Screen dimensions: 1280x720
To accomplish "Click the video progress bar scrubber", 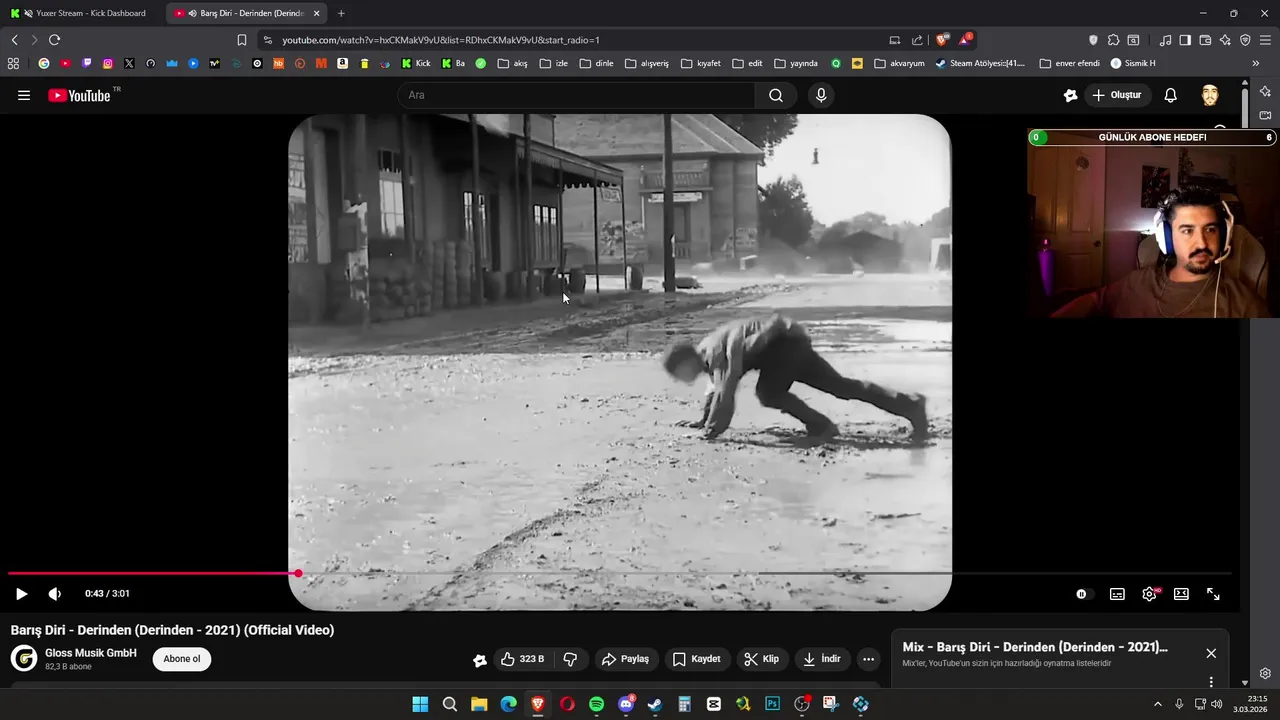I will click(298, 573).
